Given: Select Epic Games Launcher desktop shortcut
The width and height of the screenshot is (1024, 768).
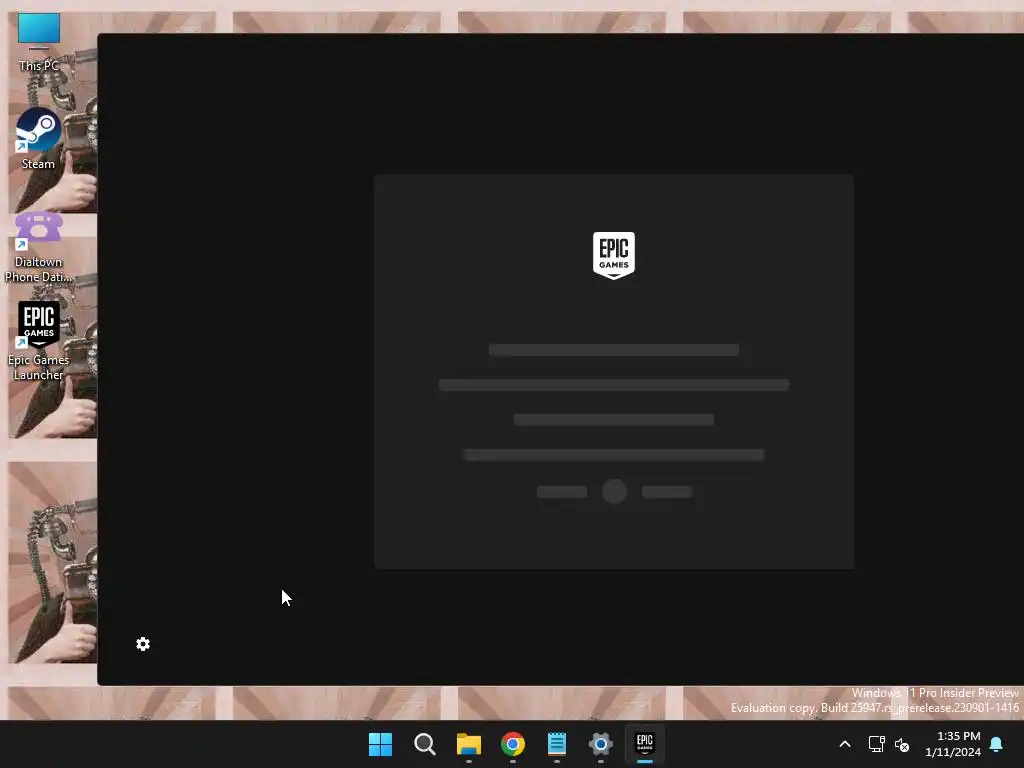Looking at the screenshot, I should pyautogui.click(x=39, y=341).
